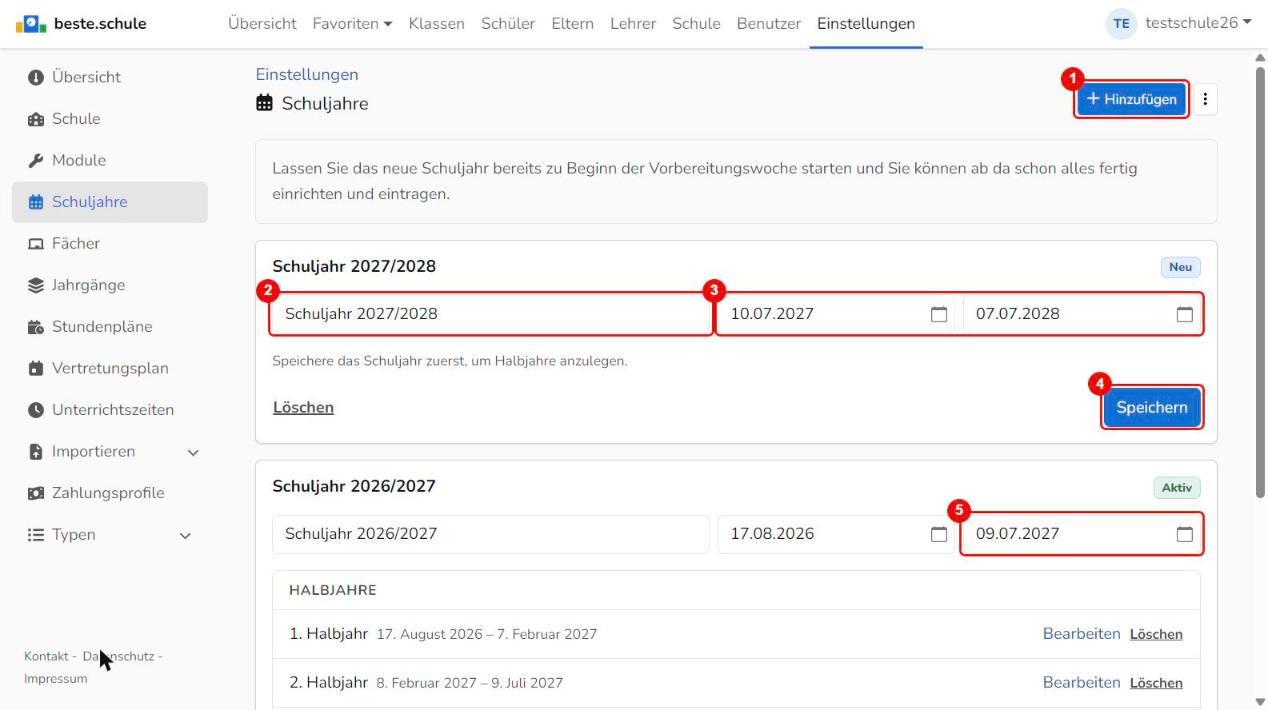1268x710 pixels.
Task: Click the page vertical scrollbar
Action: [x=1261, y=280]
